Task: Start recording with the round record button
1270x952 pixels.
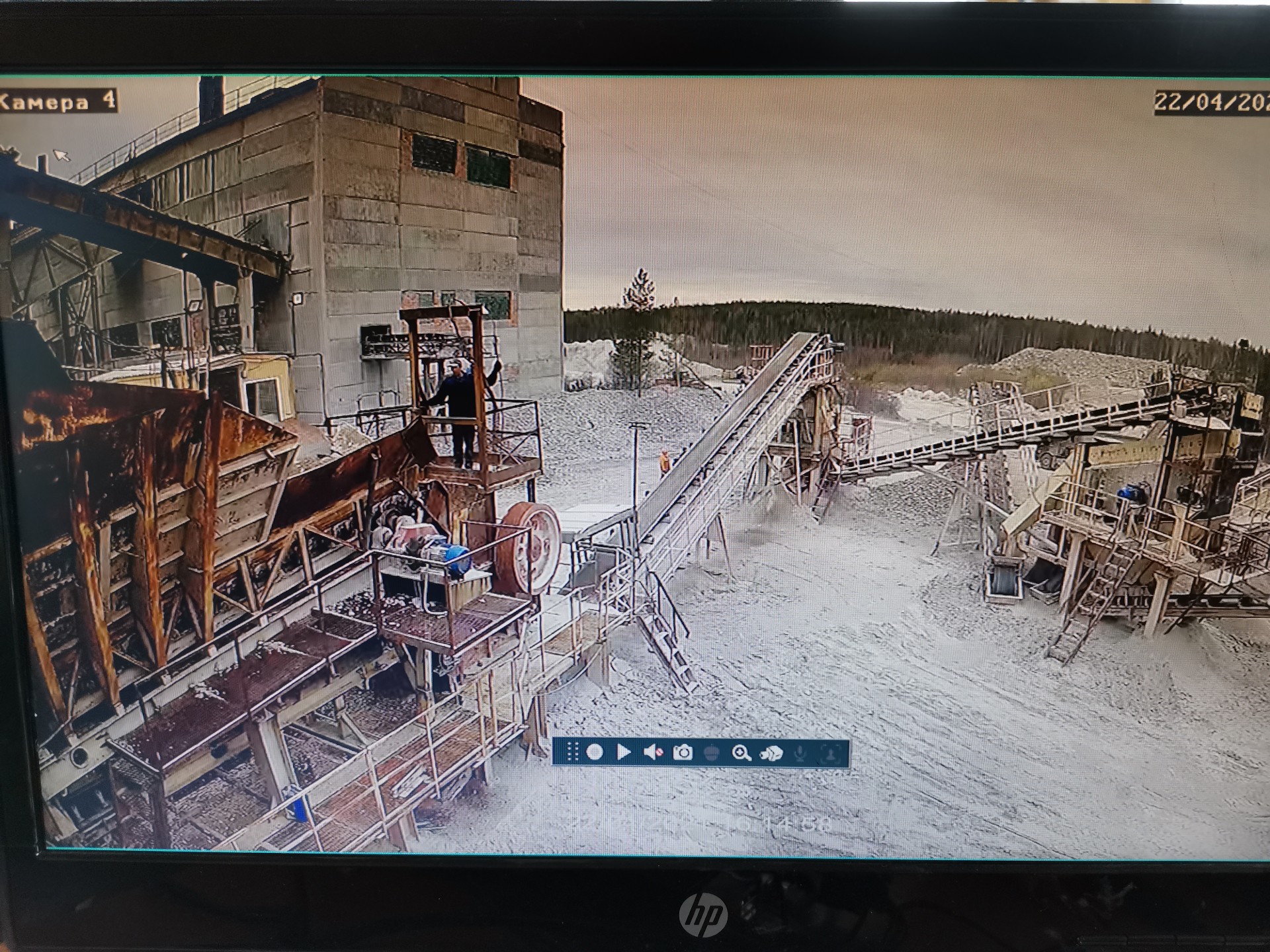Action: point(595,752)
